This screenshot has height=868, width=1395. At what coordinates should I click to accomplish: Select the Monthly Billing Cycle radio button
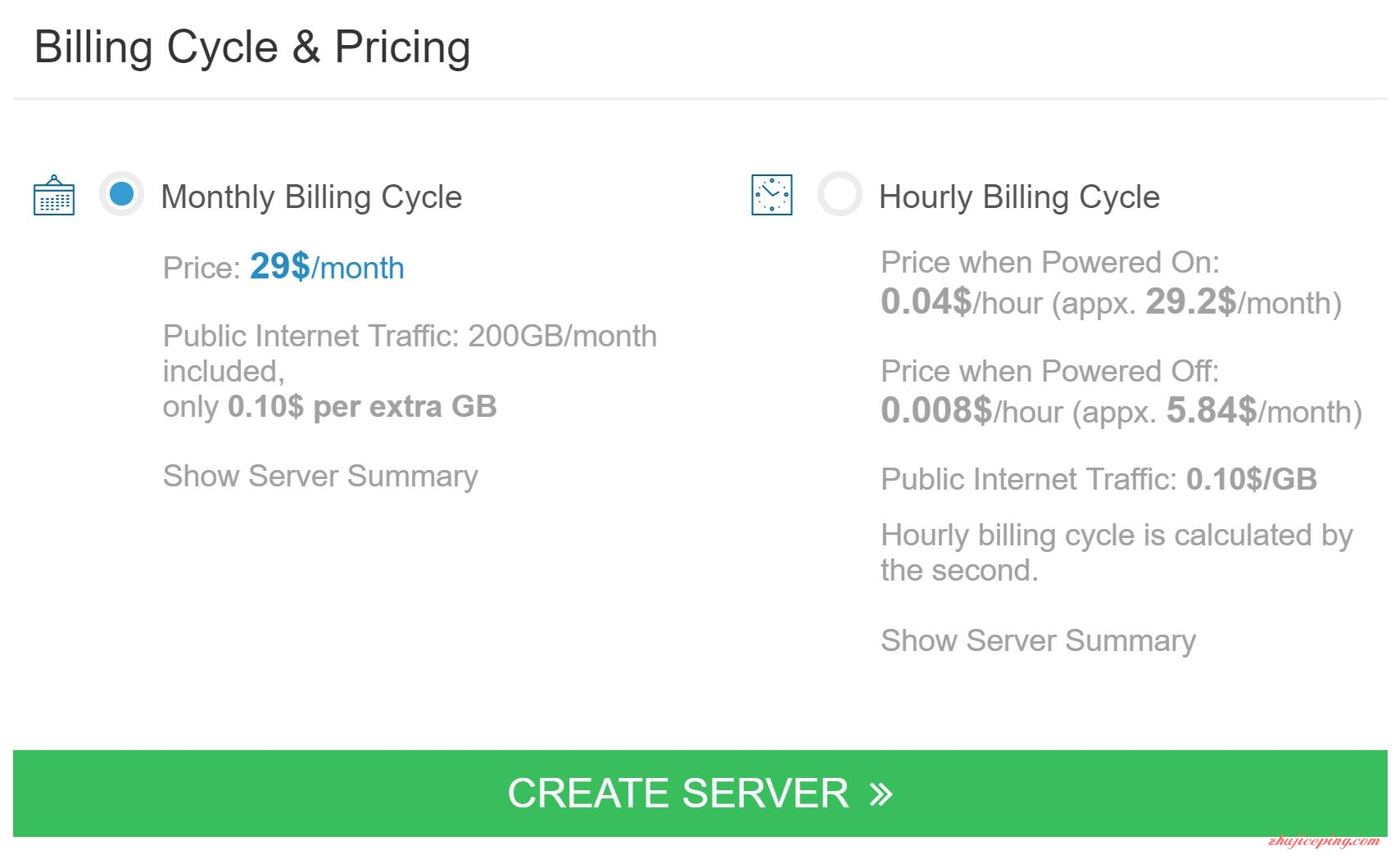(x=122, y=195)
